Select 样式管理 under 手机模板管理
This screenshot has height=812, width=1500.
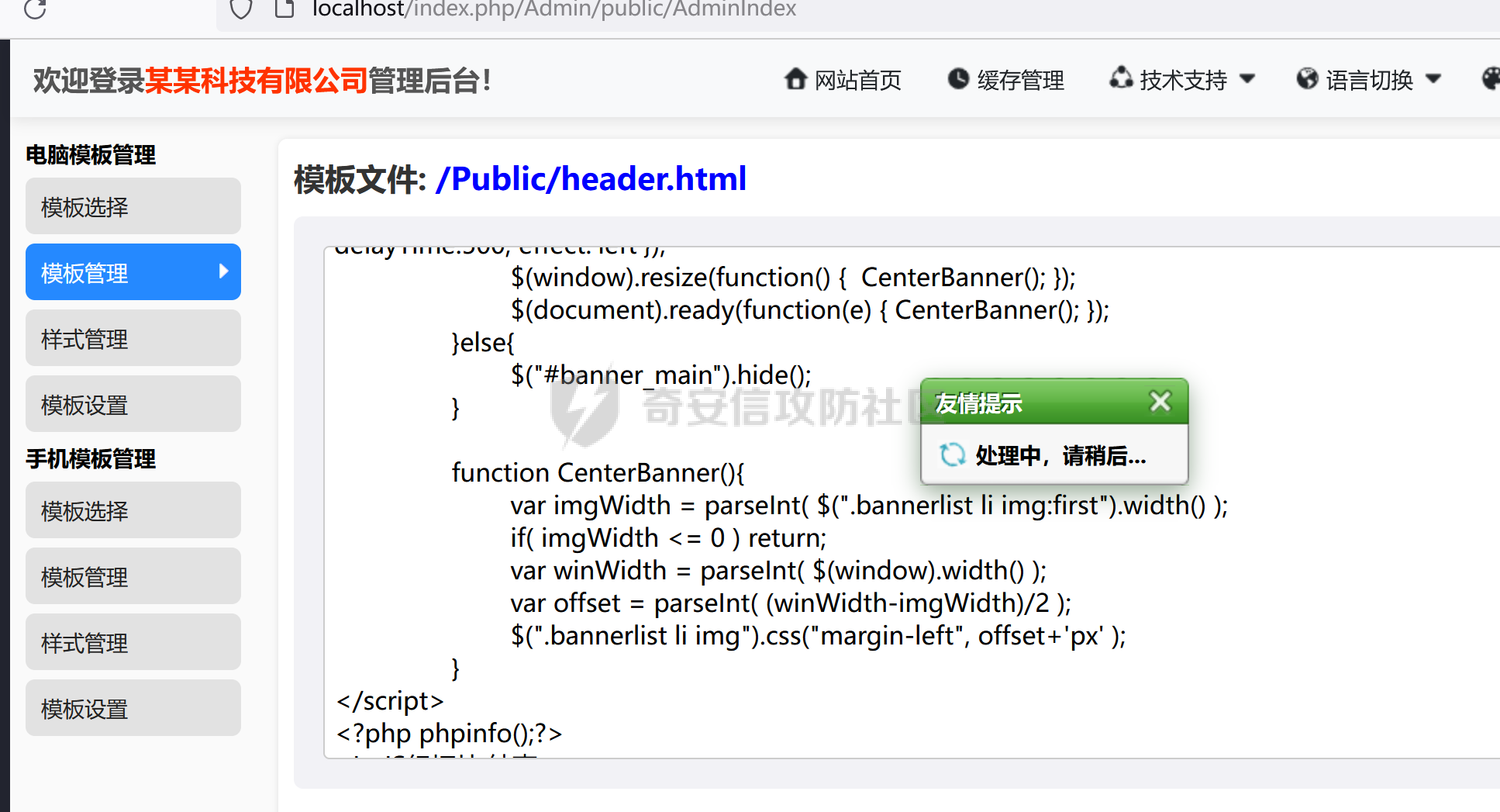coord(133,642)
